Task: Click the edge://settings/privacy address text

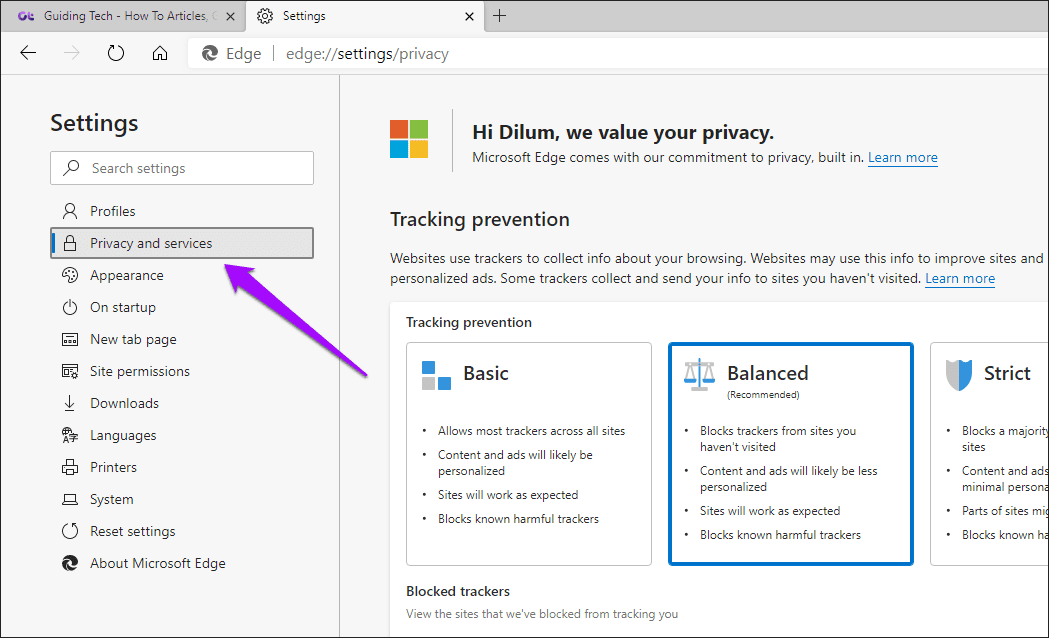Action: coord(367,54)
